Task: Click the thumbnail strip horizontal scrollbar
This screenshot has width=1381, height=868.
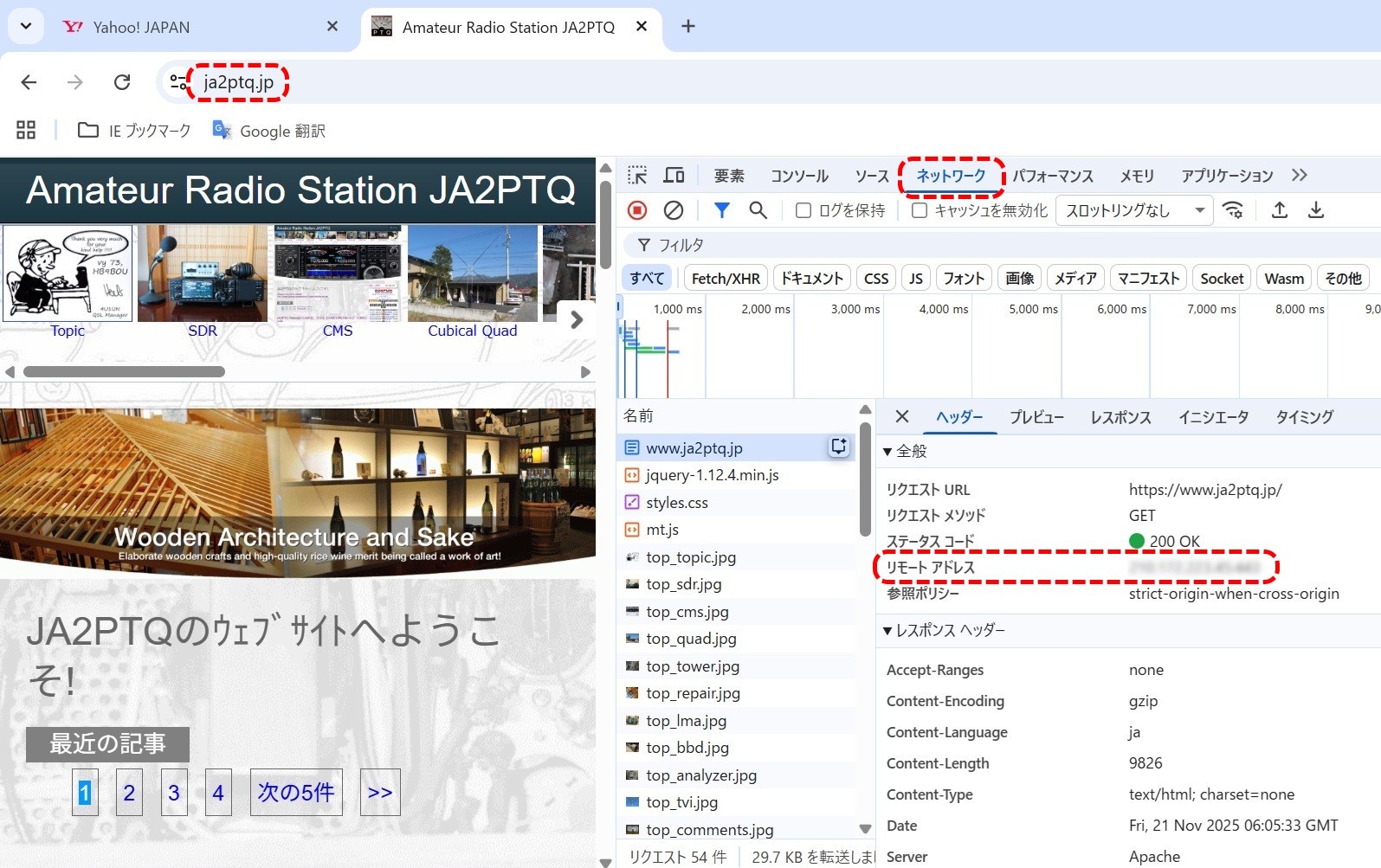Action: 124,372
